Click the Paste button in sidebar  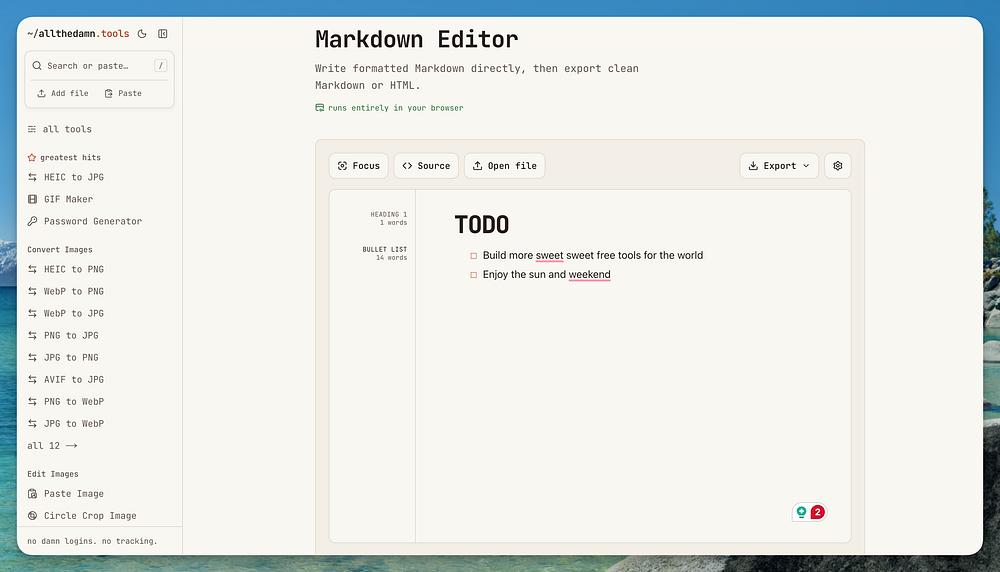pyautogui.click(x=123, y=93)
